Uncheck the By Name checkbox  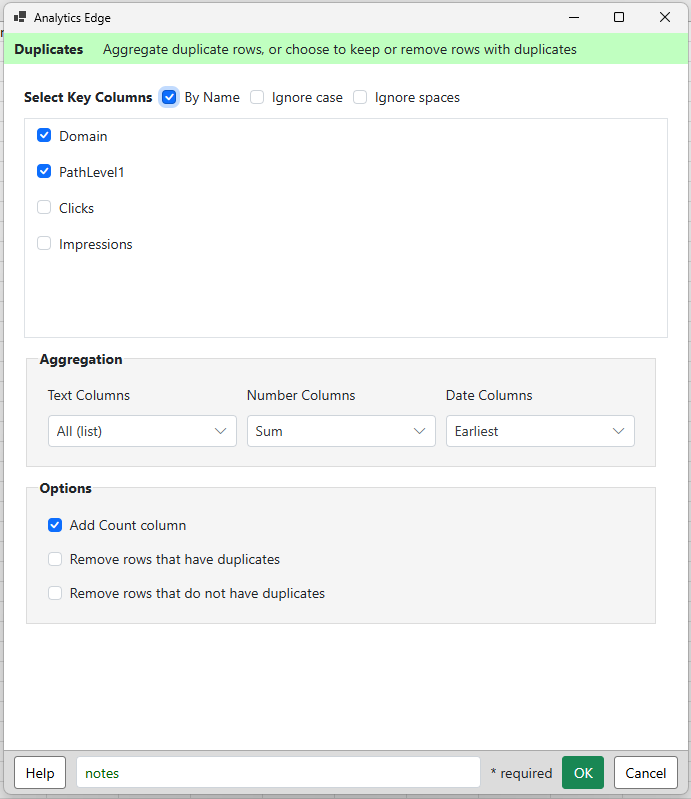click(169, 97)
